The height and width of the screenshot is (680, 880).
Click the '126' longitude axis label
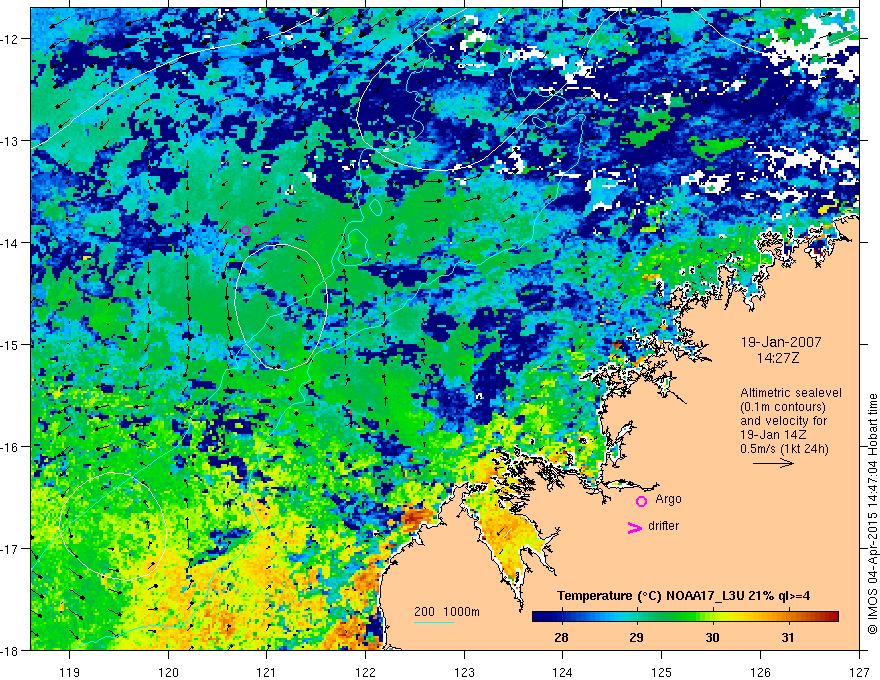(x=760, y=672)
